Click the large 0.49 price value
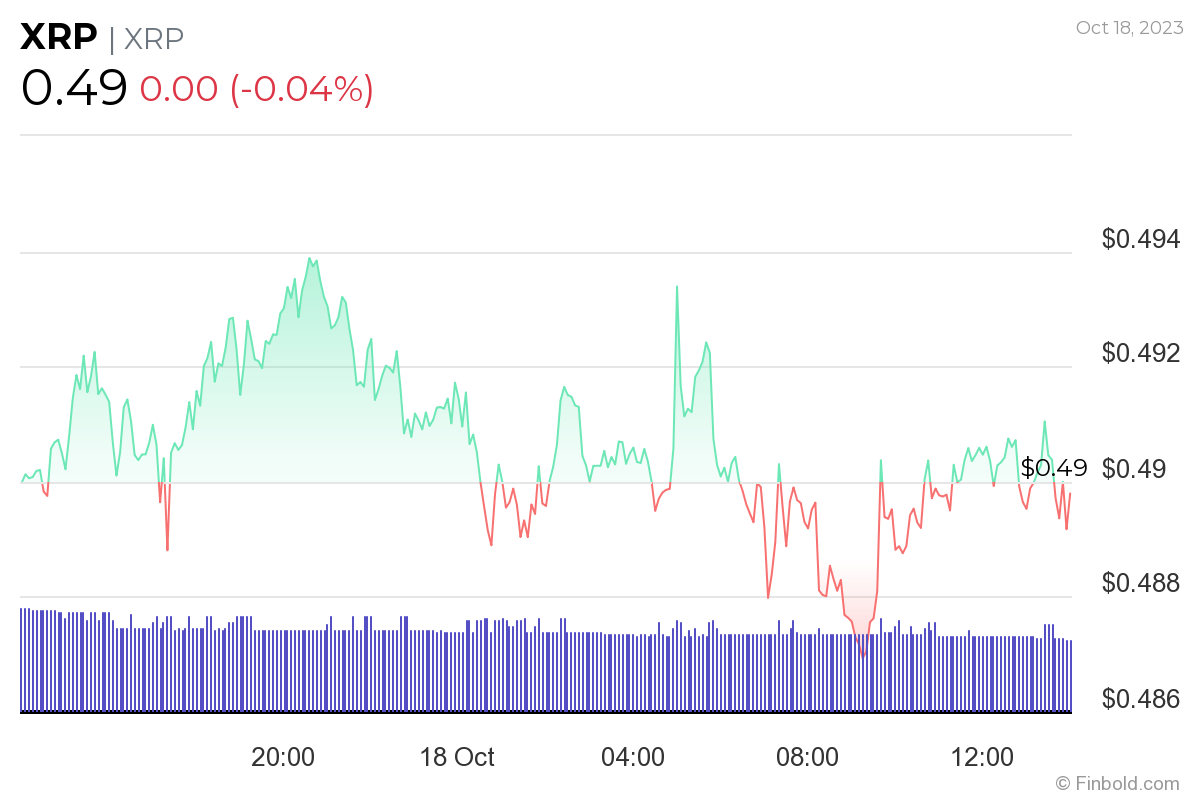This screenshot has width=1200, height=800. pos(74,88)
